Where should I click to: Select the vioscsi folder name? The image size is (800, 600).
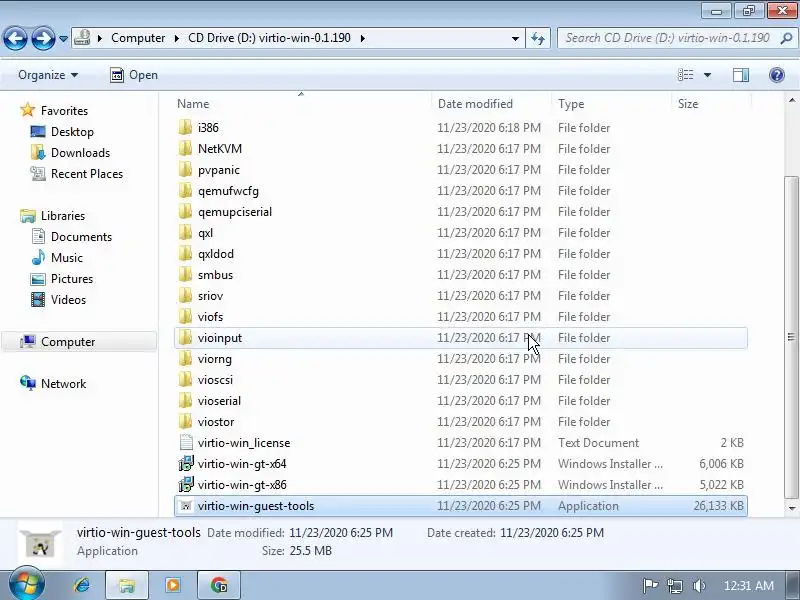[215, 380]
